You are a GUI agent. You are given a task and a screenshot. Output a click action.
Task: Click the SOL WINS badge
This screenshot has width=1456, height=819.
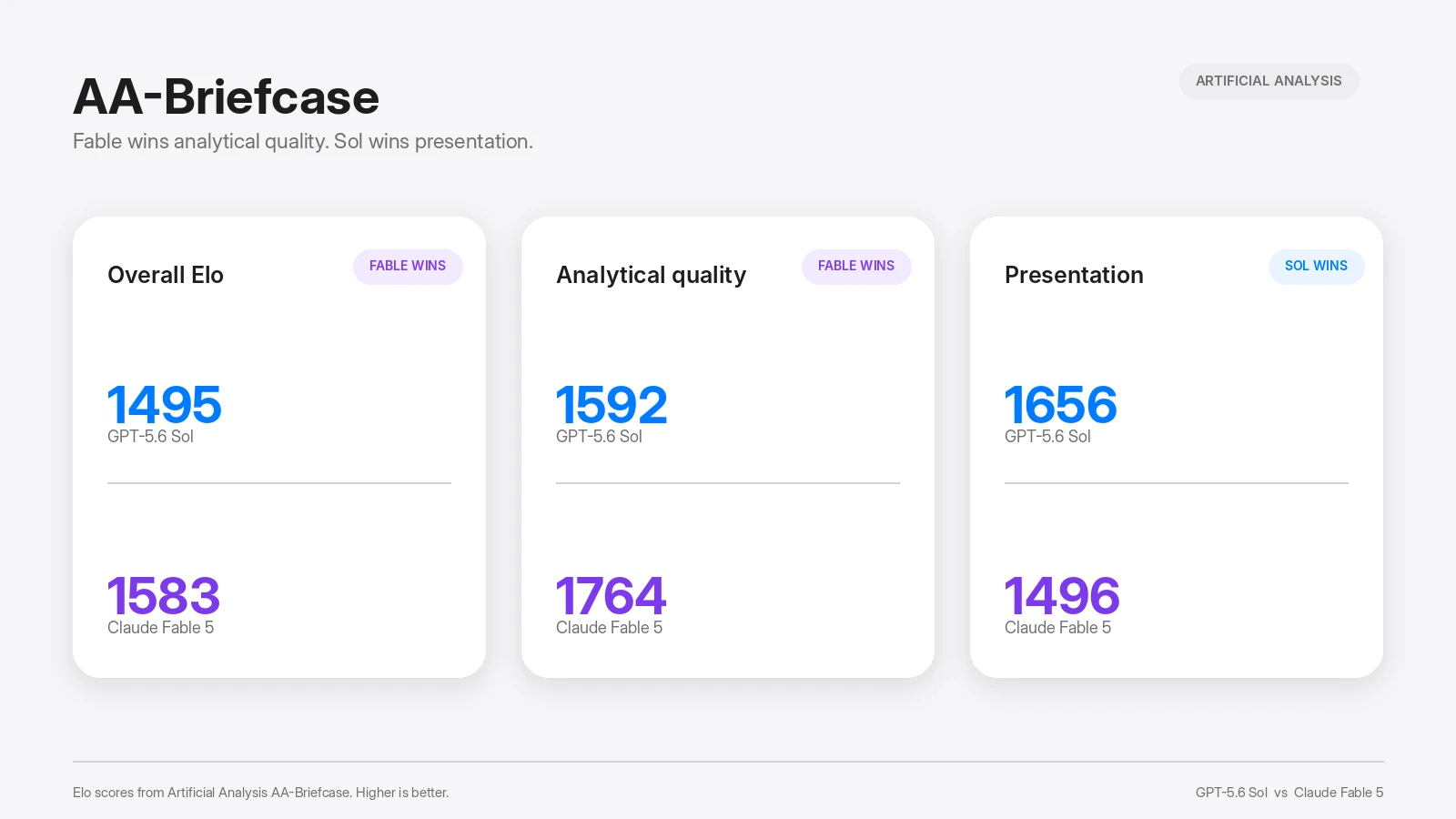click(x=1316, y=267)
